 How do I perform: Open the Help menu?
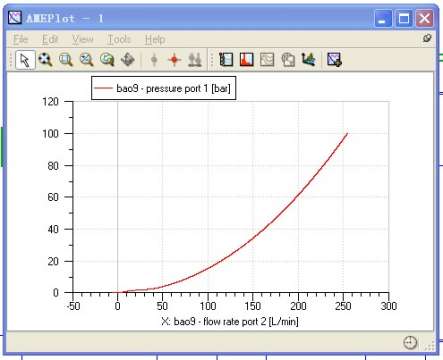click(155, 39)
